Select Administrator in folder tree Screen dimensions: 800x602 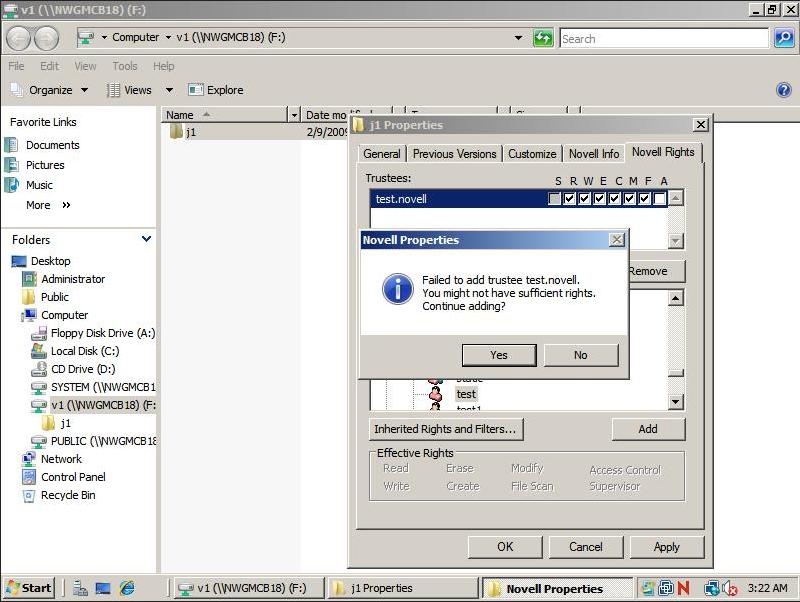73,279
